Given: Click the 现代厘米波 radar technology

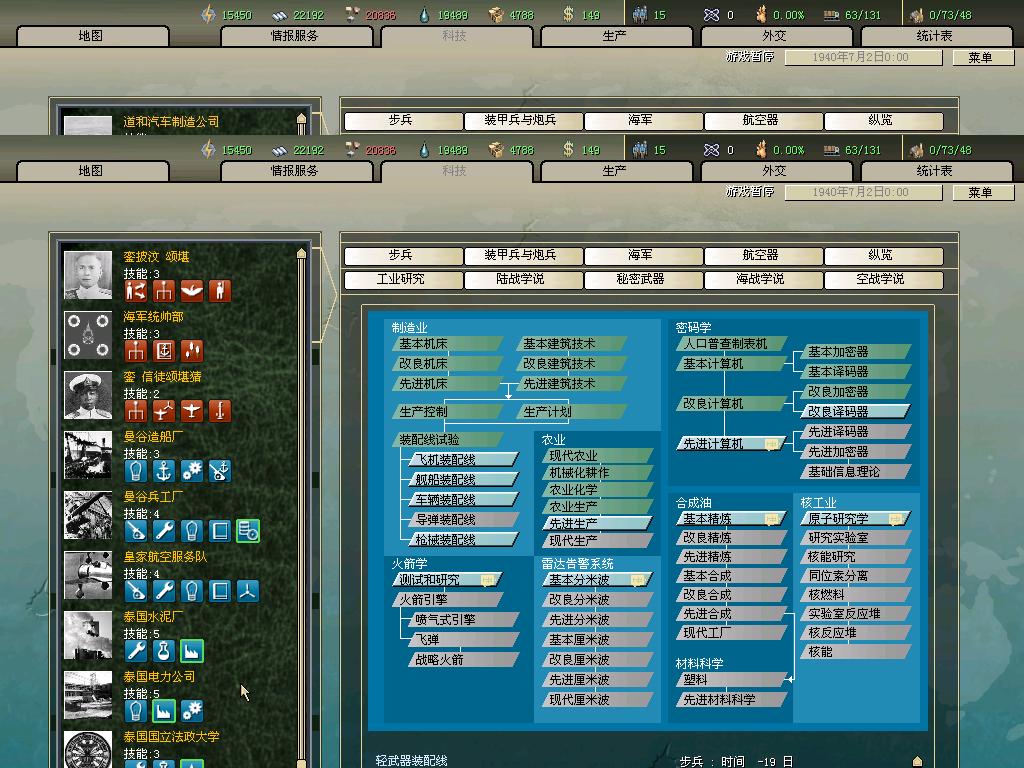Looking at the screenshot, I should point(598,700).
